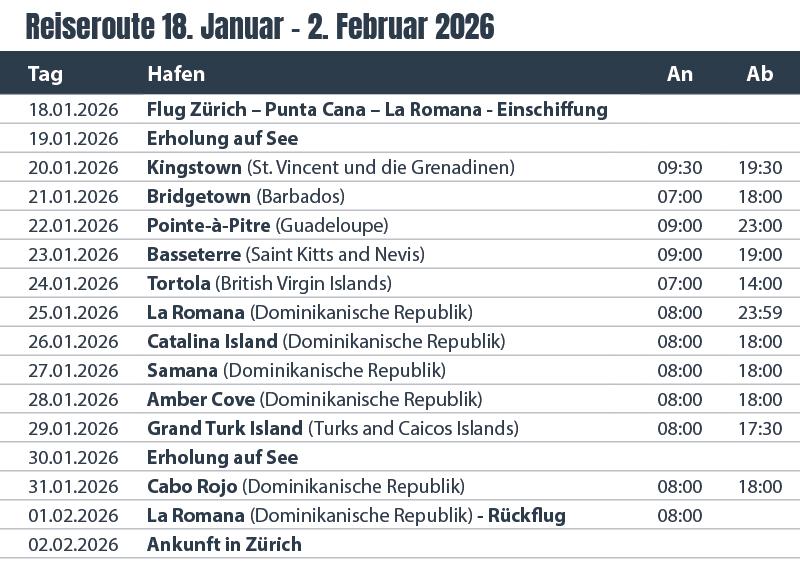Click the 'Hafen' column header
The image size is (800, 562).
(176, 74)
